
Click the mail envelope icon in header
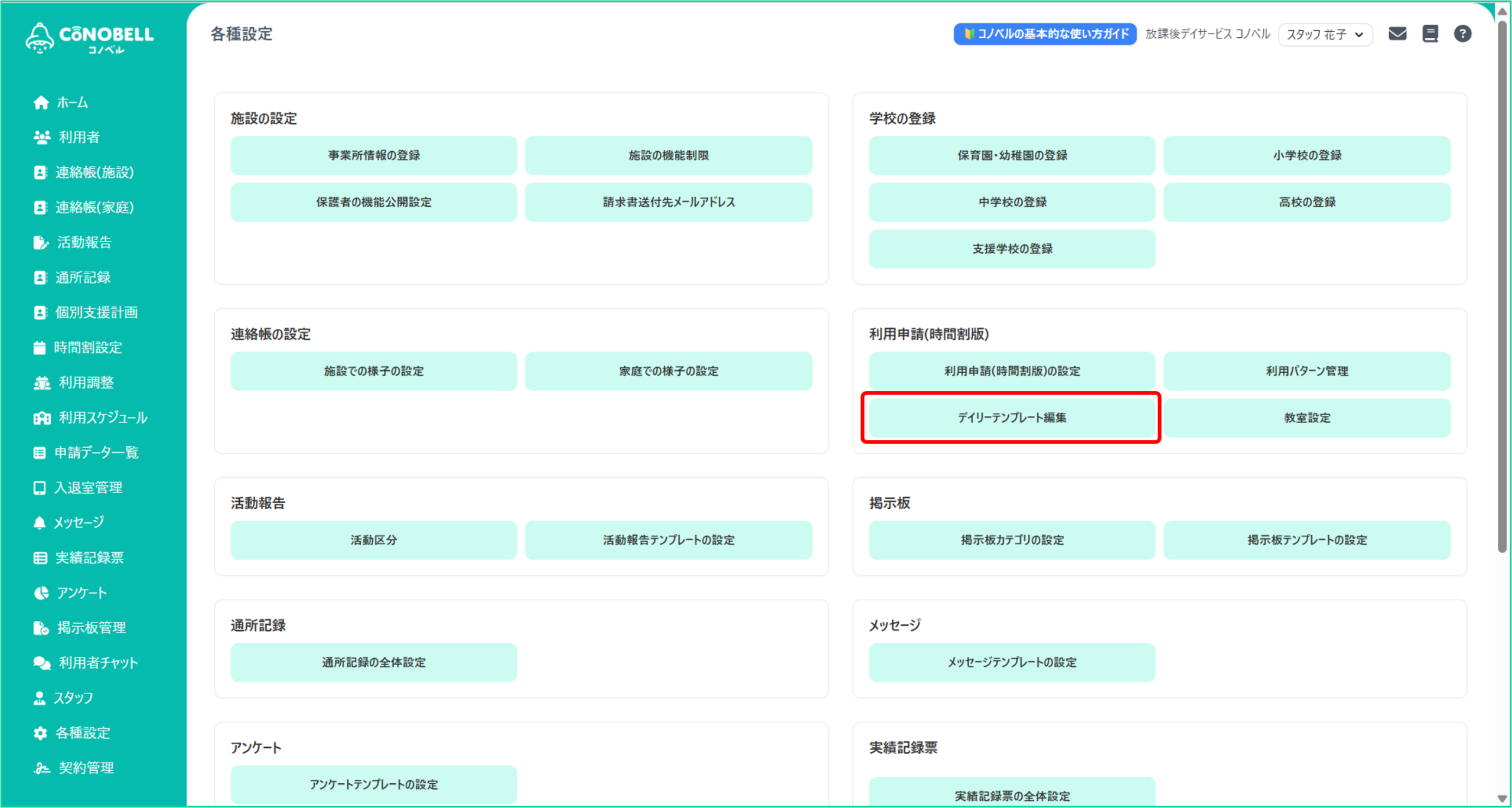[x=1397, y=34]
